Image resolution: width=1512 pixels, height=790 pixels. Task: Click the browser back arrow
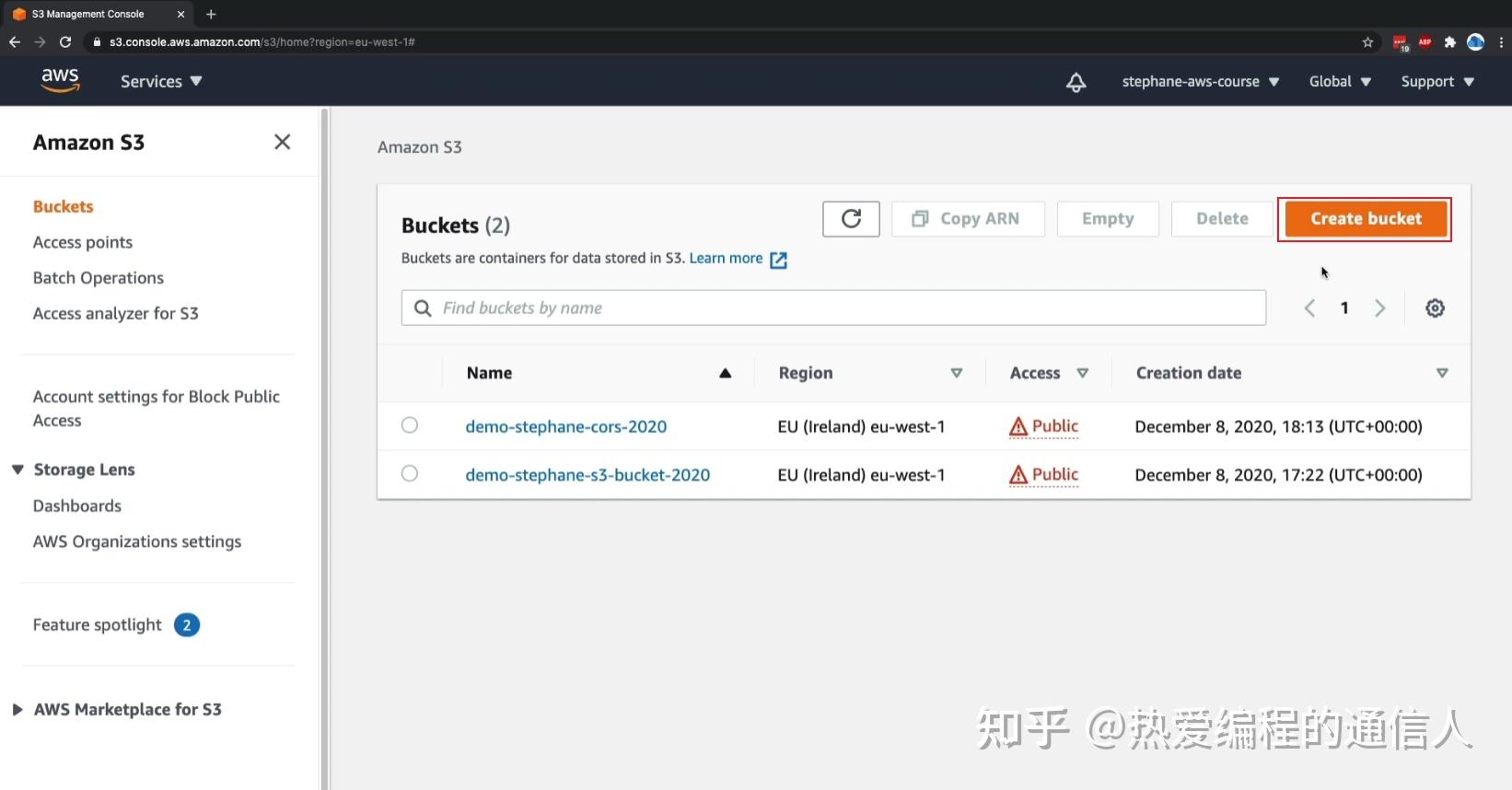pos(15,41)
